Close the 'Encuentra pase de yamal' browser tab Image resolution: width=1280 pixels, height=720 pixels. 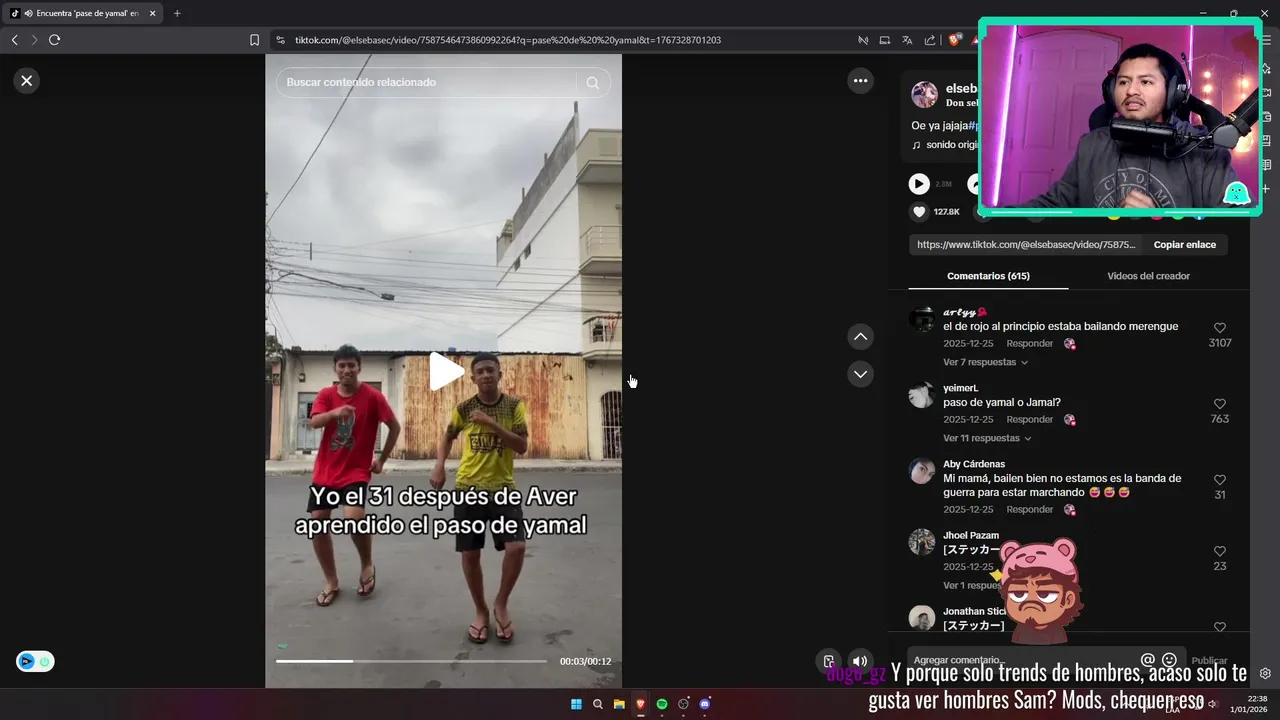pyautogui.click(x=153, y=13)
